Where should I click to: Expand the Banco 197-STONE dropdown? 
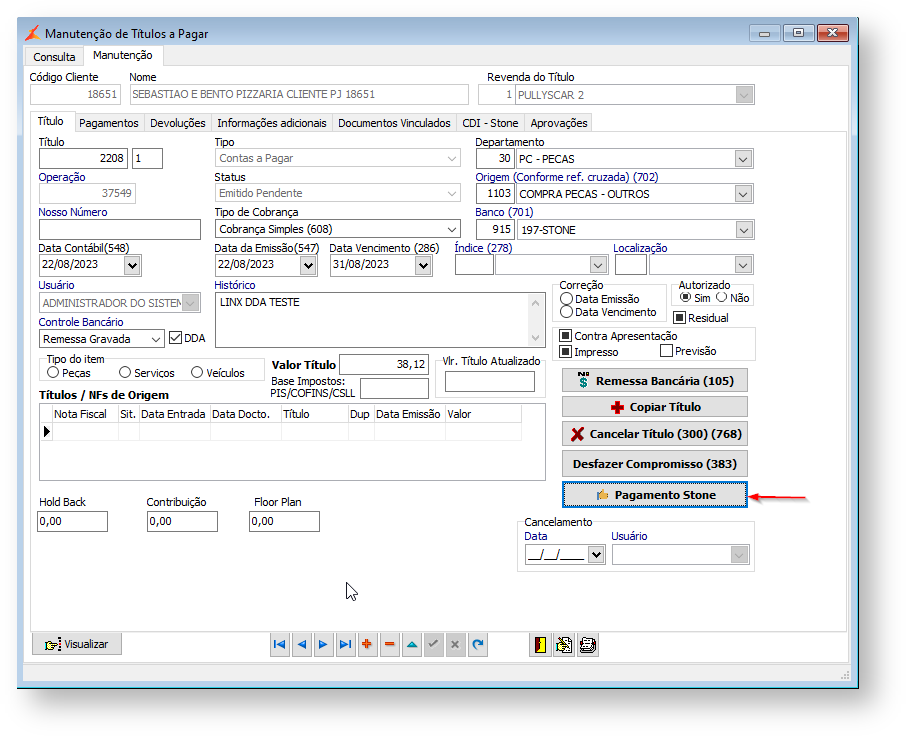[743, 230]
